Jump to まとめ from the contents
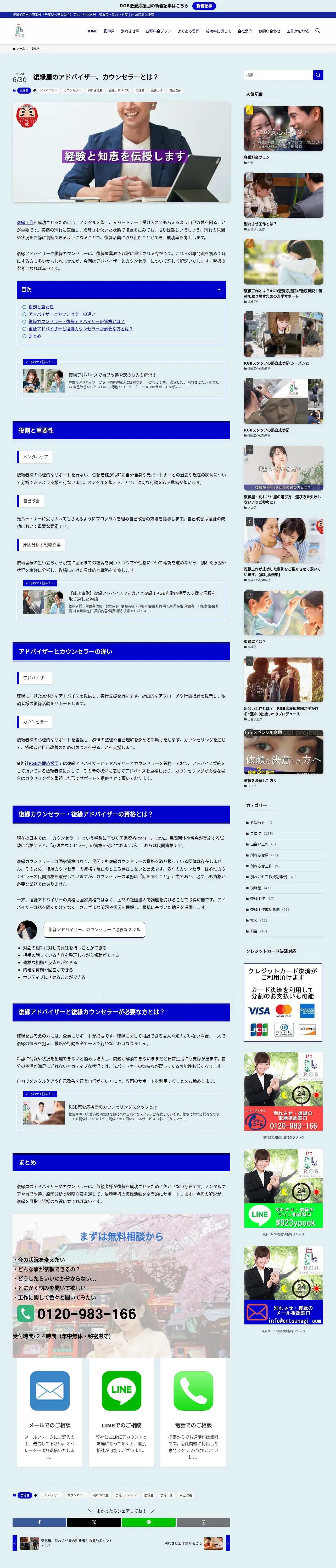The width and height of the screenshot is (336, 1568). coord(35,336)
